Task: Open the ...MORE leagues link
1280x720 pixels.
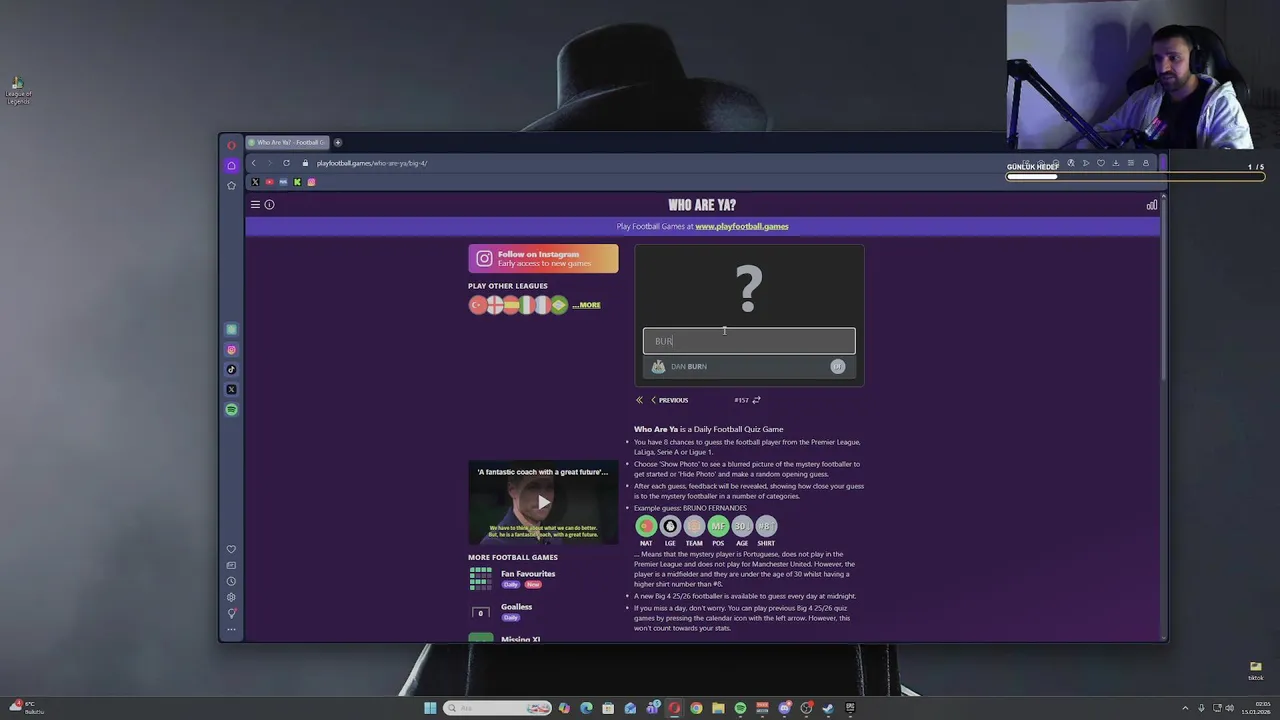Action: pyautogui.click(x=587, y=305)
